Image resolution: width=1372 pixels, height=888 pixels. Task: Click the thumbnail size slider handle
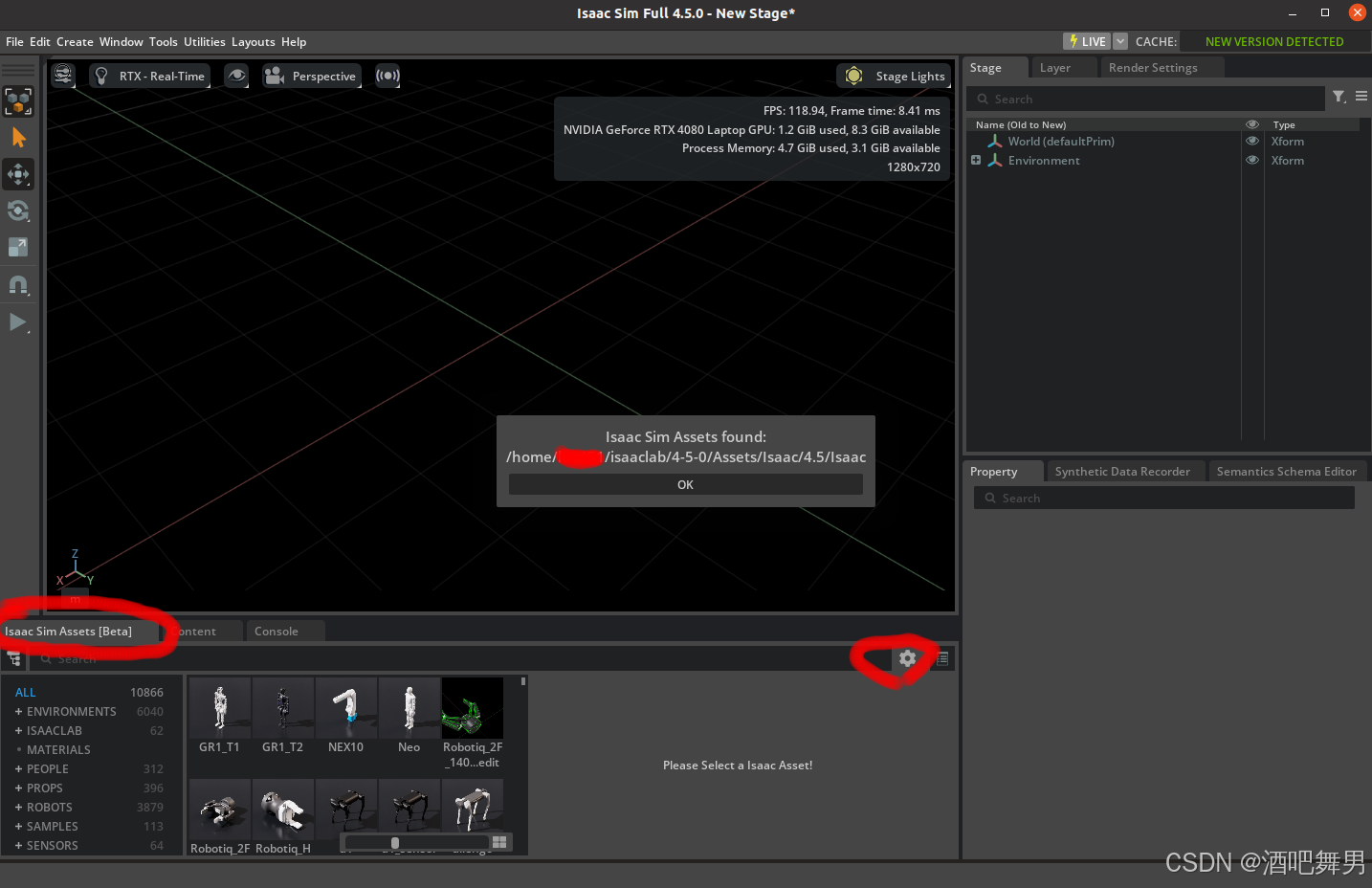pos(395,843)
